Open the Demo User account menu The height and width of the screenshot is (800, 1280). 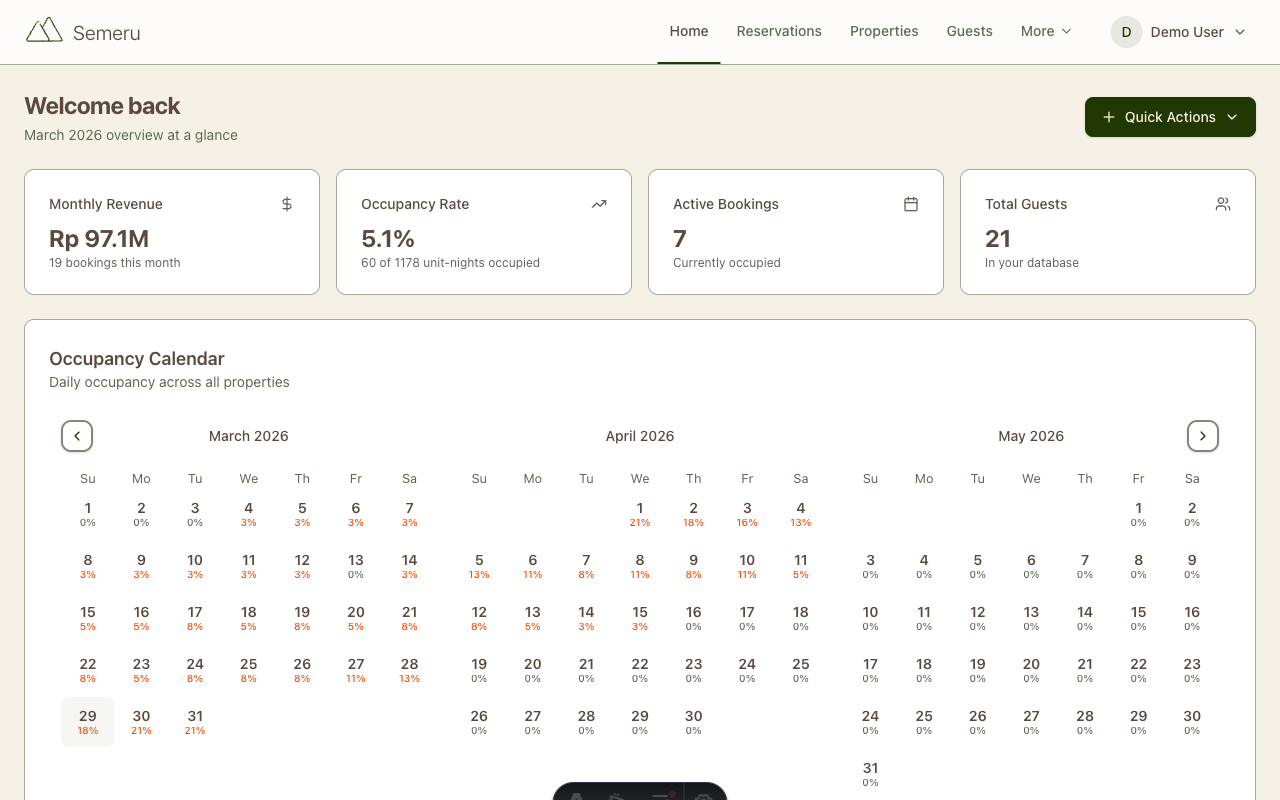[1179, 32]
